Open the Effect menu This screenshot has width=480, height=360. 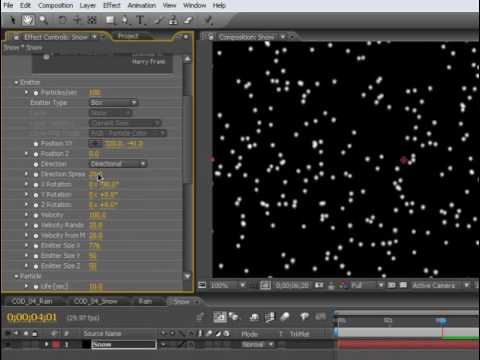coord(111,5)
